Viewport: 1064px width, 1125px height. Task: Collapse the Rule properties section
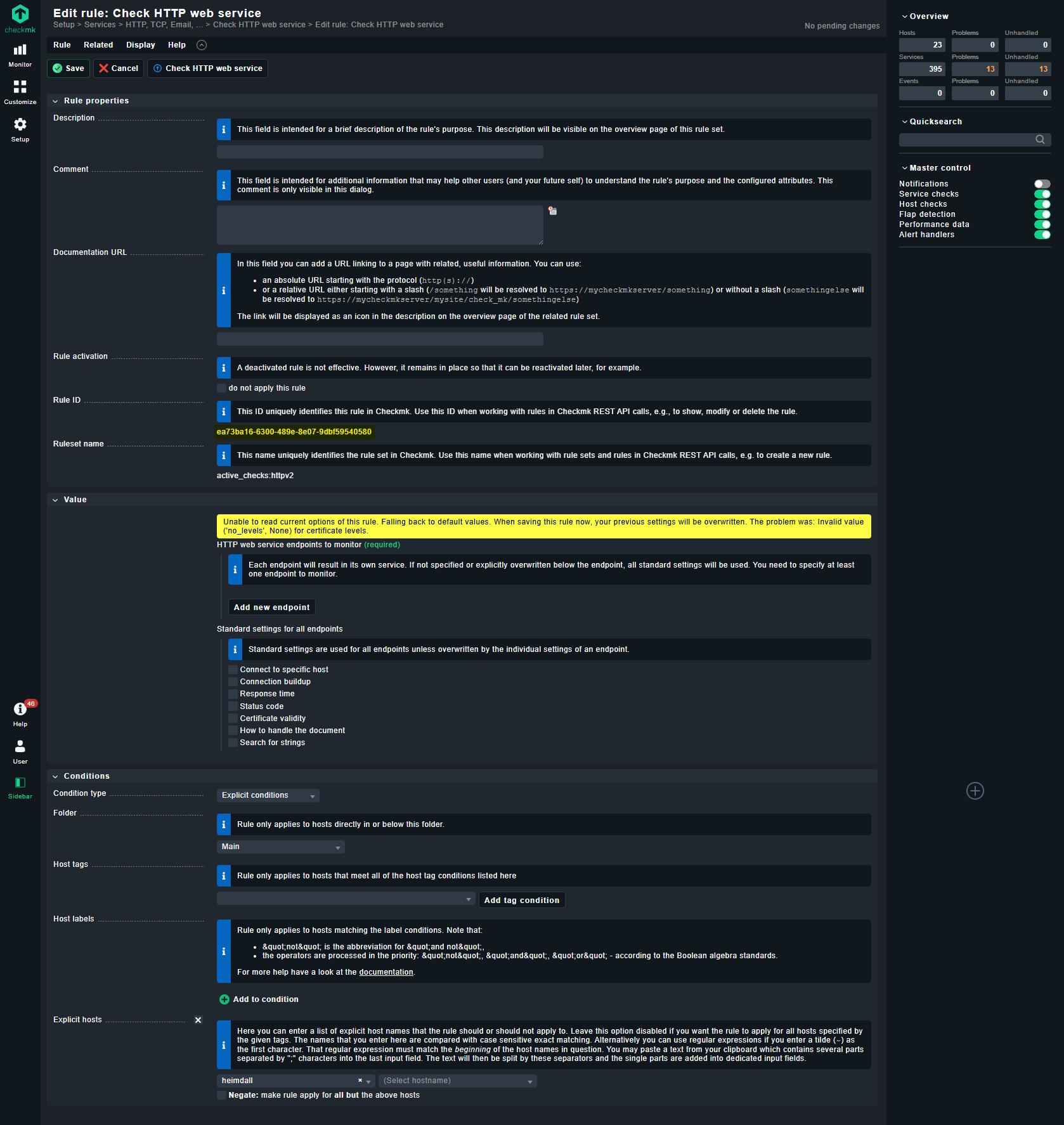[56, 100]
